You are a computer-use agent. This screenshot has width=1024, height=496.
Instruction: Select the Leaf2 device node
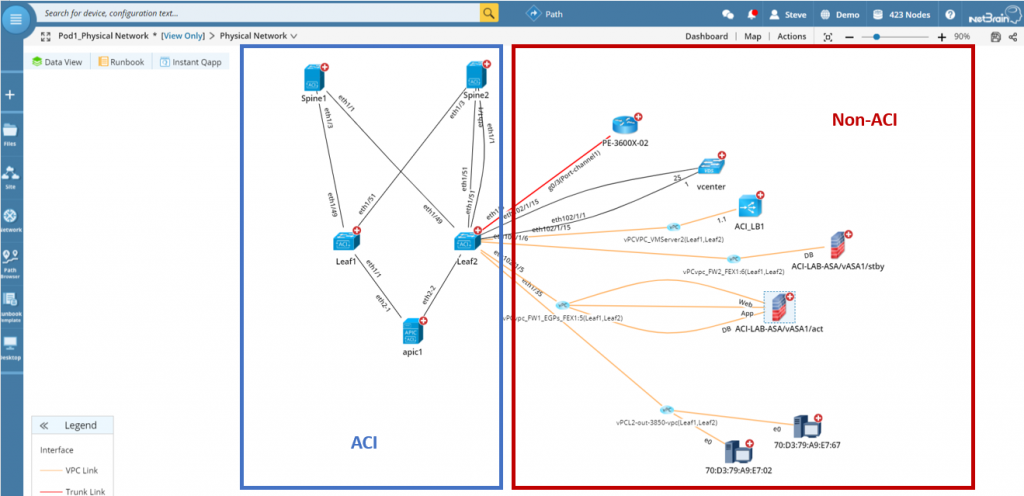[466, 241]
